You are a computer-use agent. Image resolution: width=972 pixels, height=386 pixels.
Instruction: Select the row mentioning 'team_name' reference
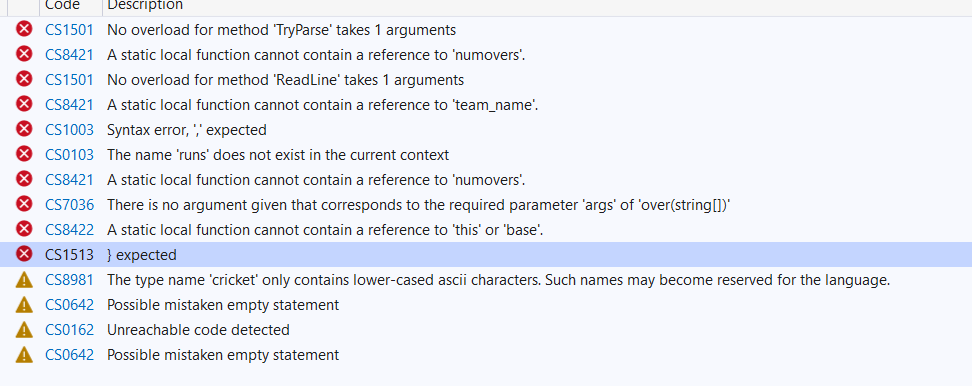486,104
